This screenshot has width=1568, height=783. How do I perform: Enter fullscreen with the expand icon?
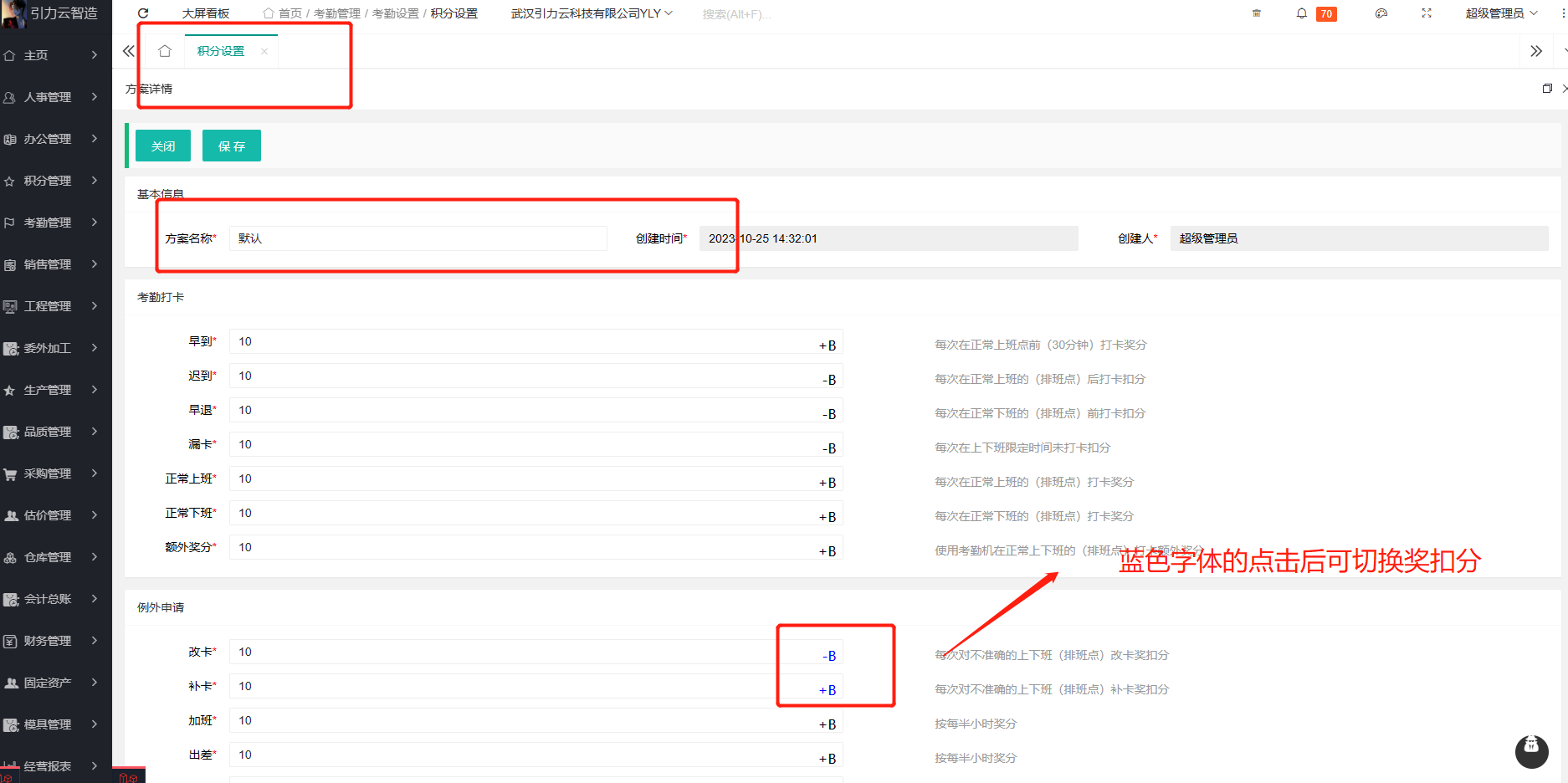point(1427,13)
